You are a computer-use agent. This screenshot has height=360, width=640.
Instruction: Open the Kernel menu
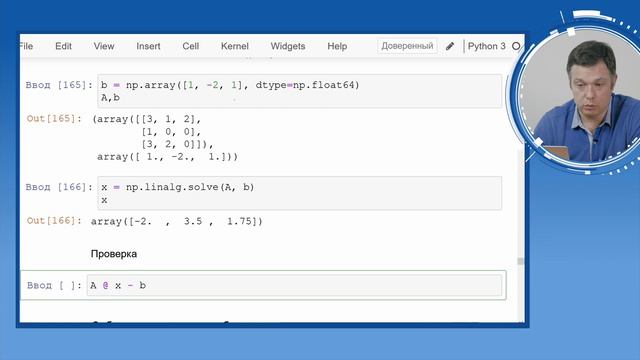coord(235,46)
